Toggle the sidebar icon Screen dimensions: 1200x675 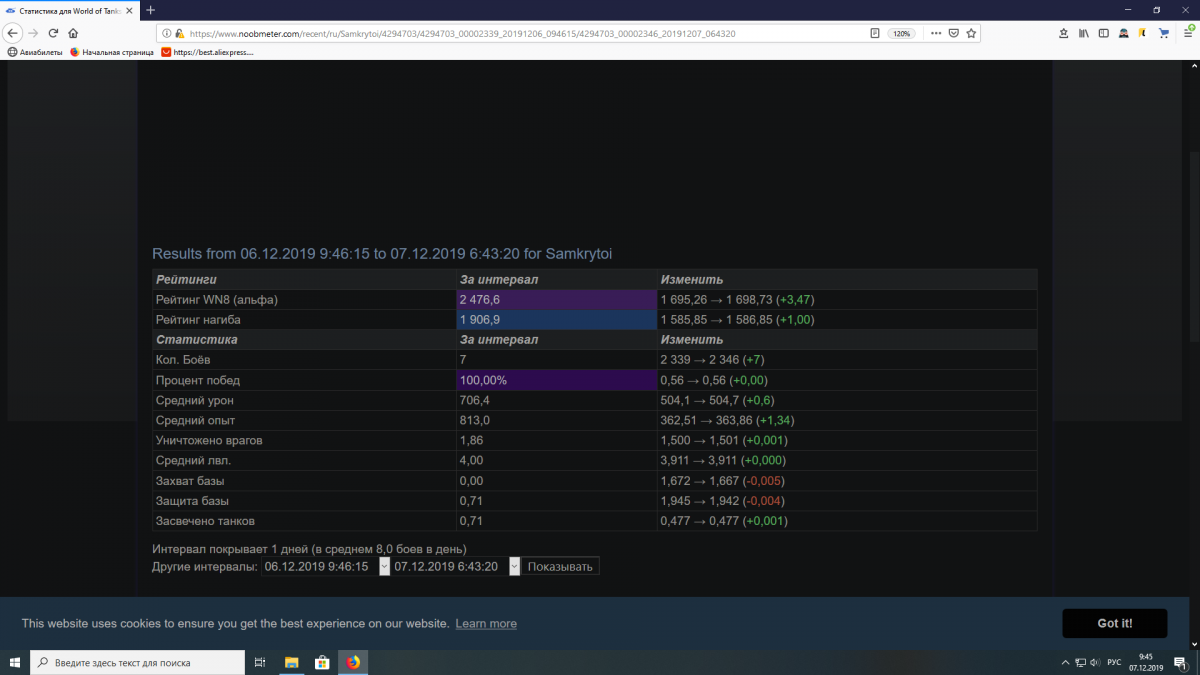pos(1104,33)
